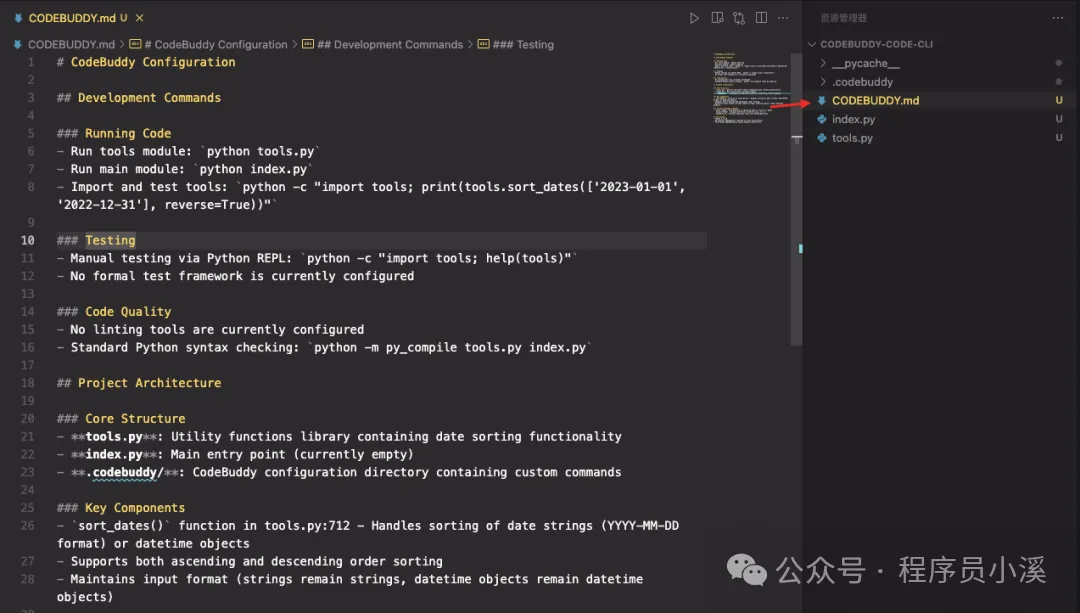Click 'No formal test framework' line
The height and width of the screenshot is (613, 1080).
click(x=236, y=276)
